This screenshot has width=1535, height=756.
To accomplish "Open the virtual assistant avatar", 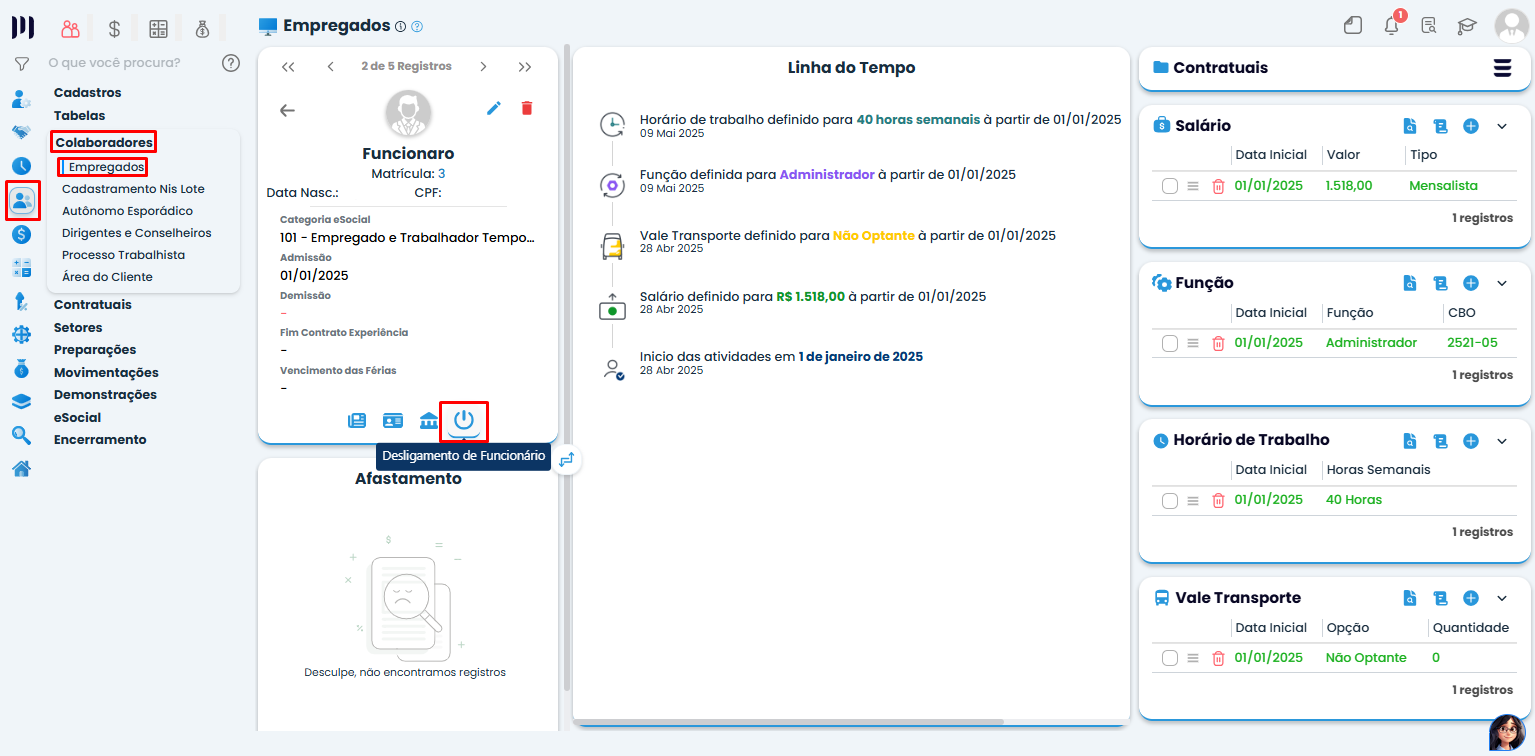I will pyautogui.click(x=1507, y=732).
